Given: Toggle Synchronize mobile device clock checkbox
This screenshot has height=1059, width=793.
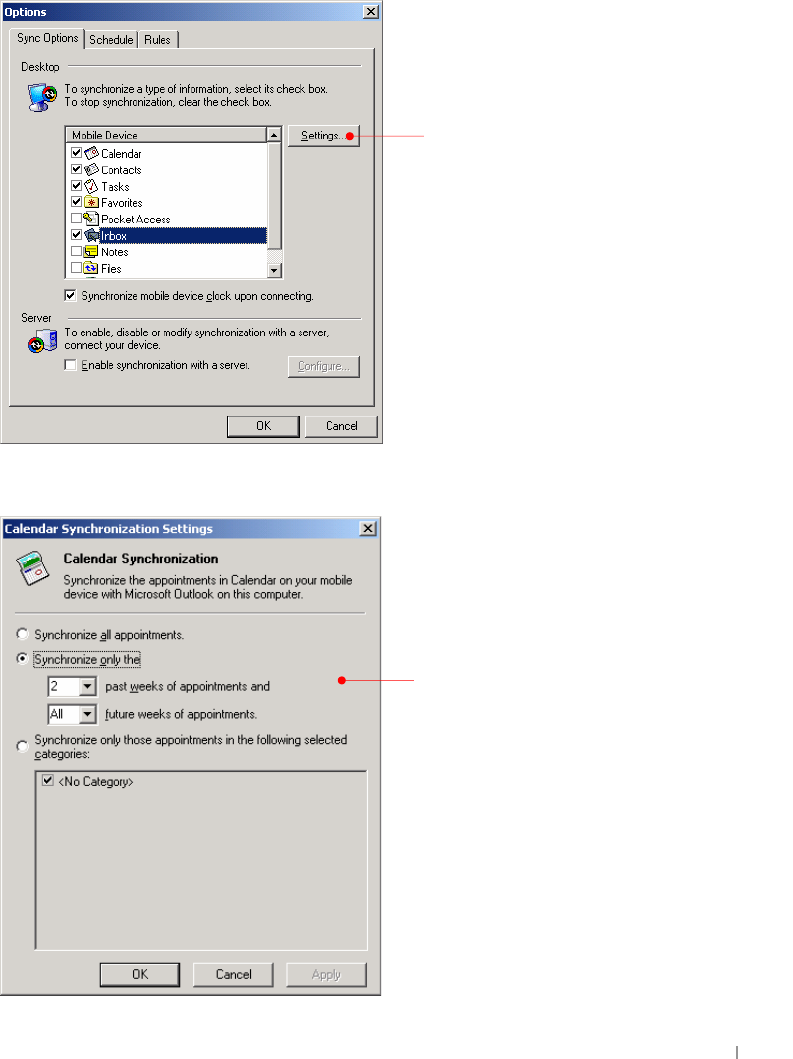Looking at the screenshot, I should 70,295.
